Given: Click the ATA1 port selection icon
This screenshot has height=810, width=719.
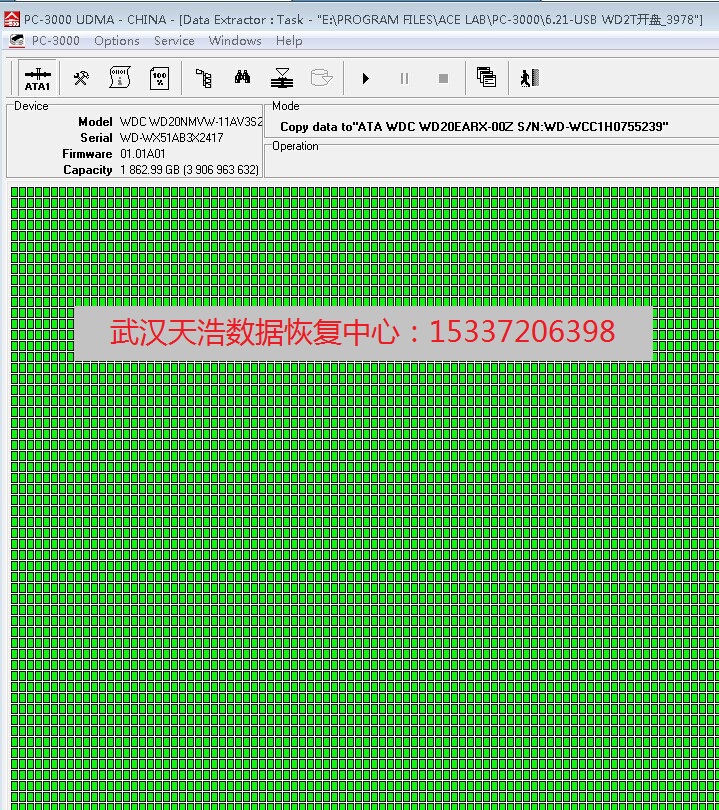Looking at the screenshot, I should click(37, 78).
